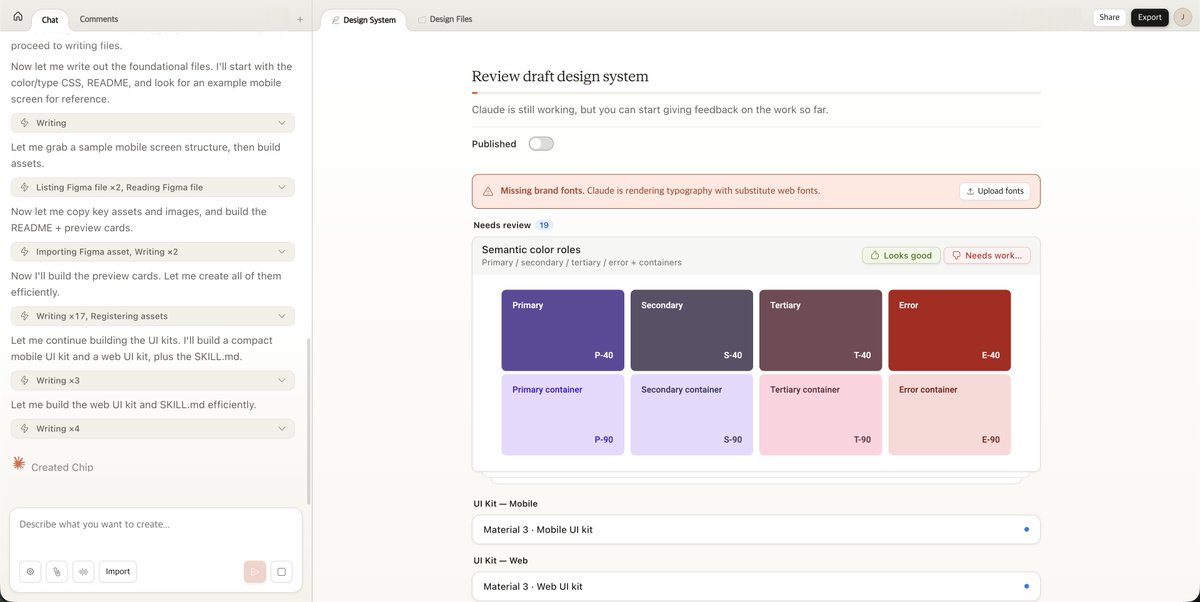Click the Import button
The image size is (1200, 602).
[118, 572]
